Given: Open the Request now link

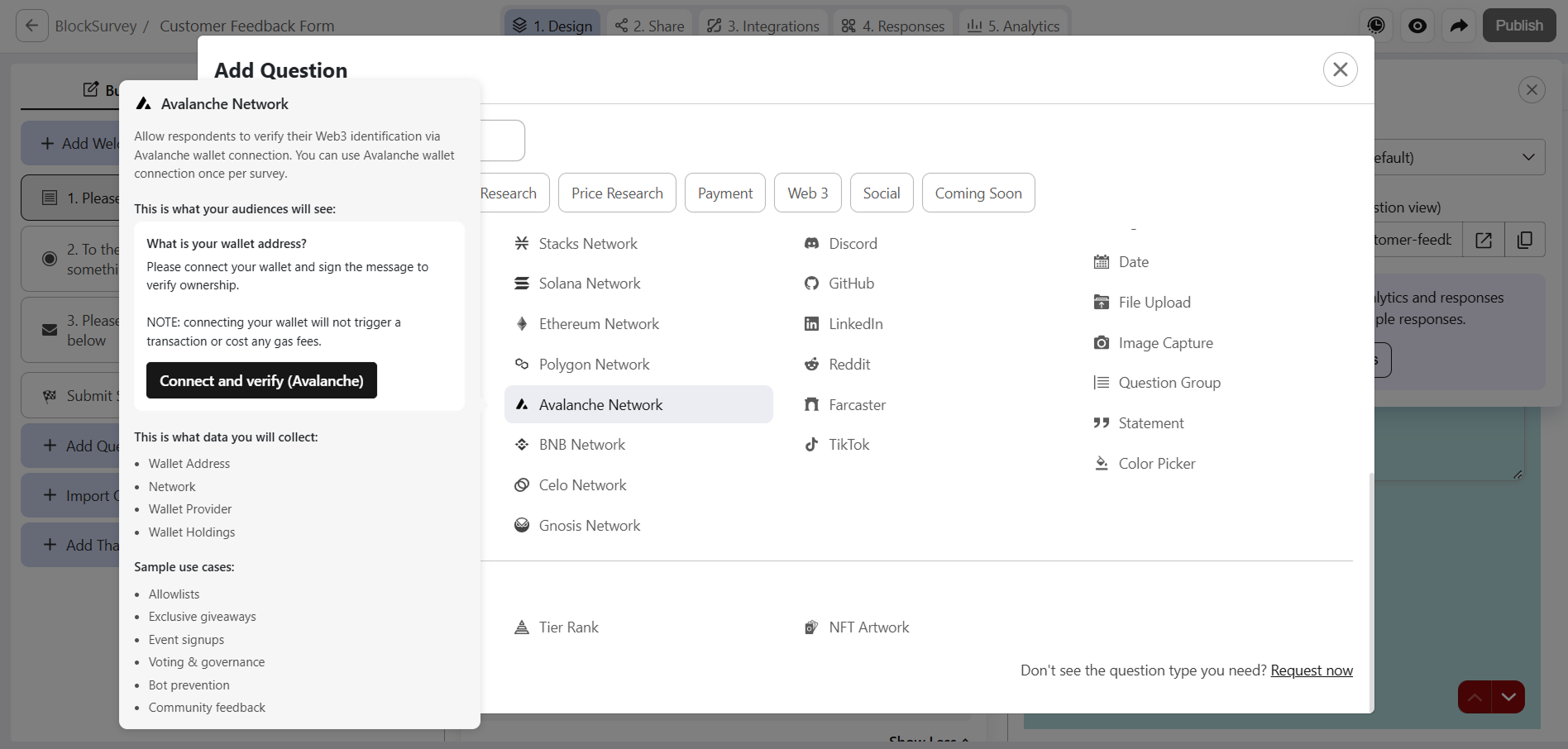Looking at the screenshot, I should (1312, 670).
